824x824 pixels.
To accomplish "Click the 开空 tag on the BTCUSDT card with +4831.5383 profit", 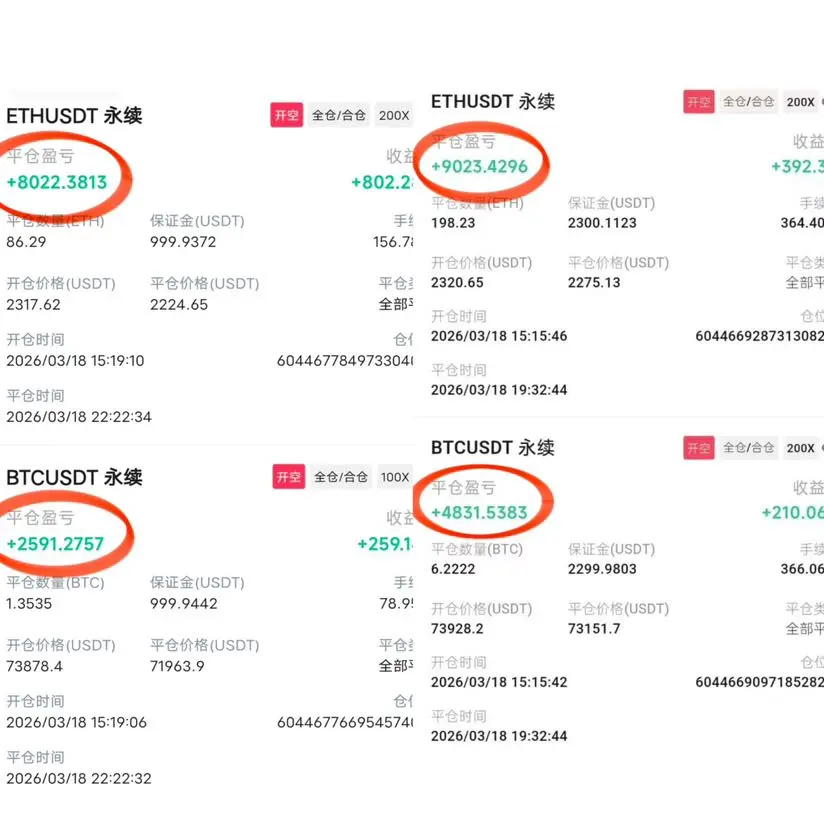I will click(x=699, y=448).
